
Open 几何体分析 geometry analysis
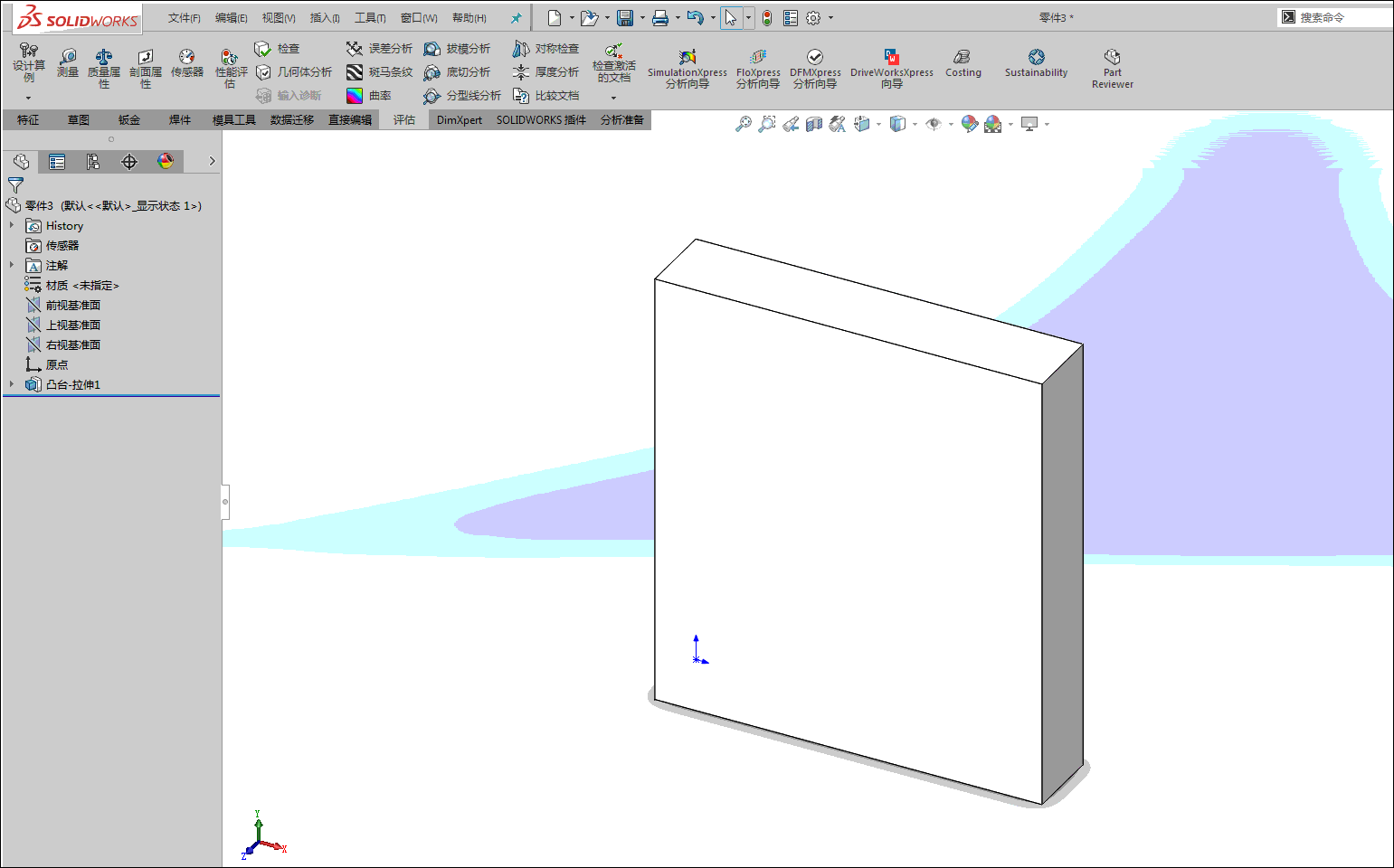pos(293,72)
